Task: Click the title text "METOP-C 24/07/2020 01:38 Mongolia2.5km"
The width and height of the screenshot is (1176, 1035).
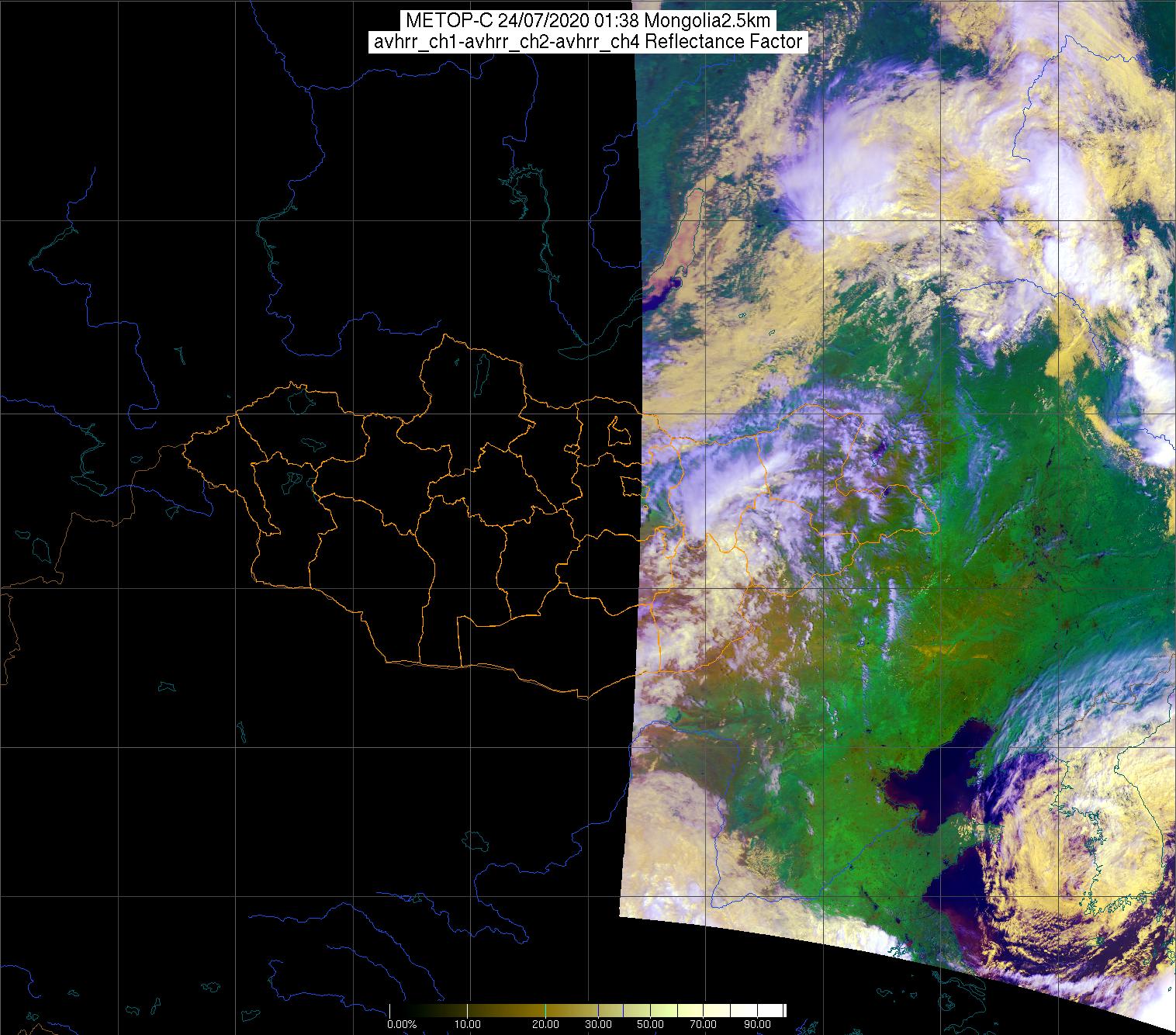Action: (588, 21)
